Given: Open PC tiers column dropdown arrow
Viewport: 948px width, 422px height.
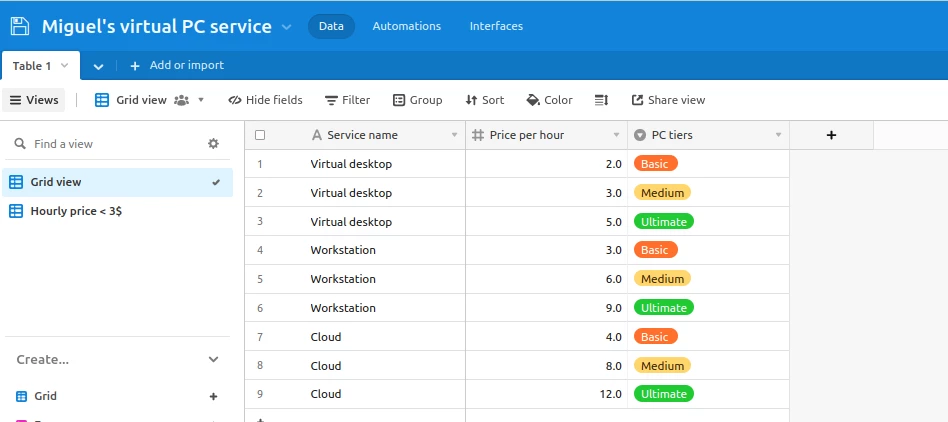Looking at the screenshot, I should pyautogui.click(x=779, y=135).
